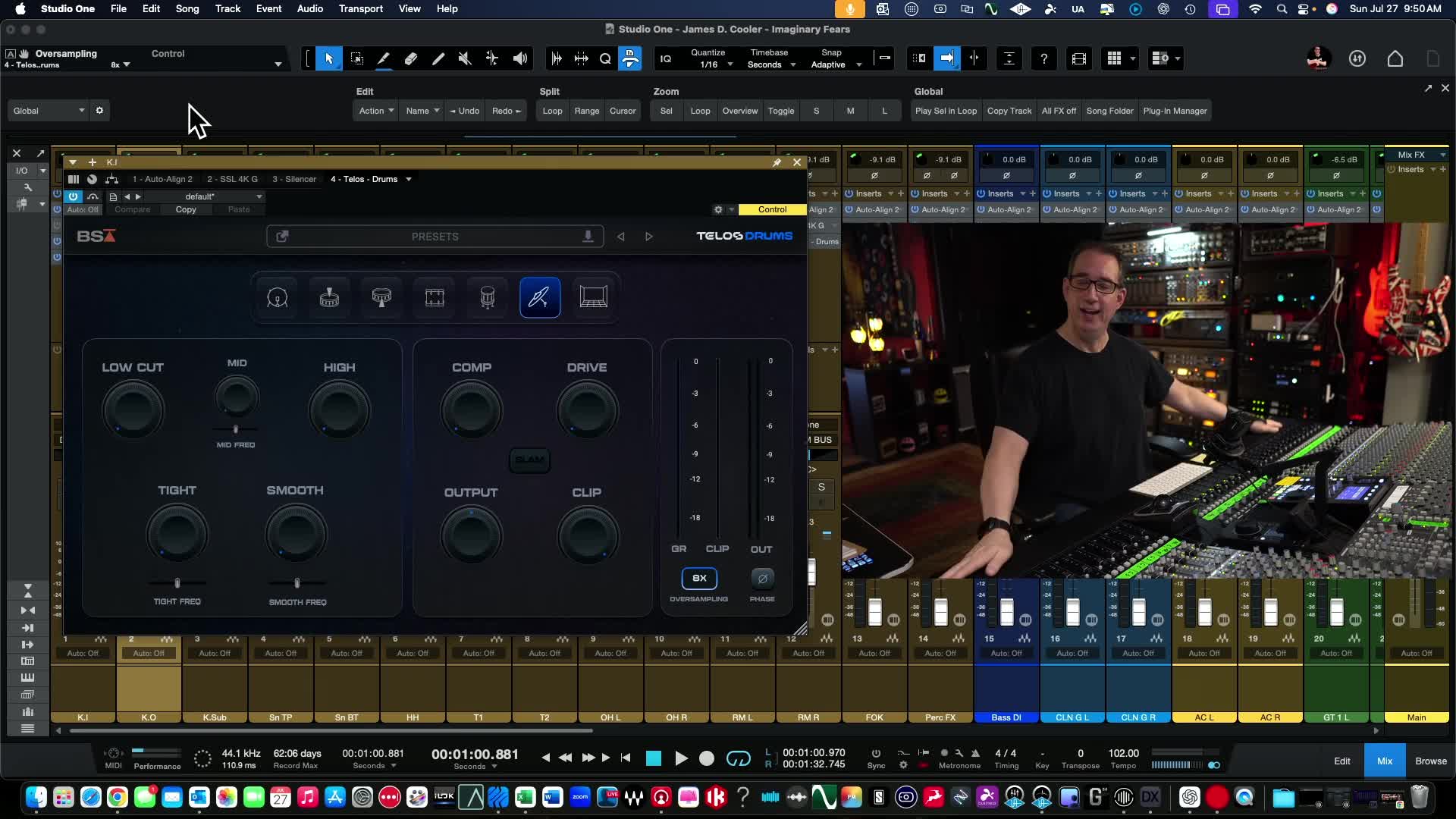The height and width of the screenshot is (819, 1456).
Task: Select the drum room icon in Telos Drums
Action: point(593,297)
